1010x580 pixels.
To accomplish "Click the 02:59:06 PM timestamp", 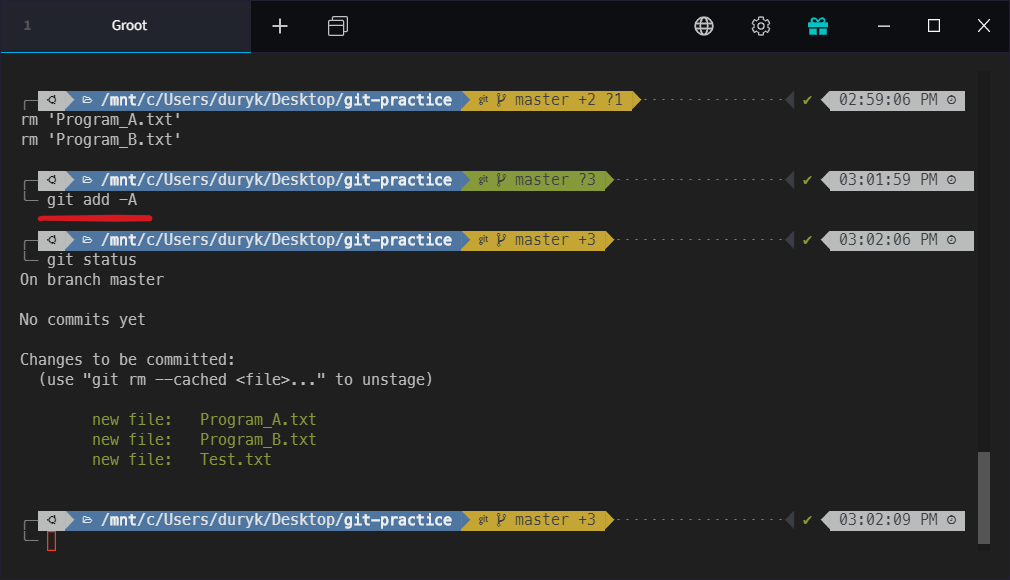I will click(888, 100).
